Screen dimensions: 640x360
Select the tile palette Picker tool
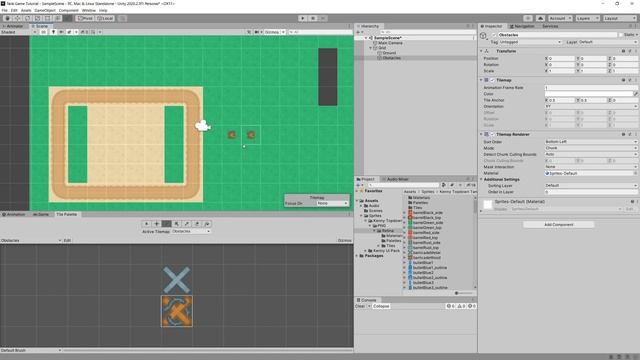click(187, 224)
